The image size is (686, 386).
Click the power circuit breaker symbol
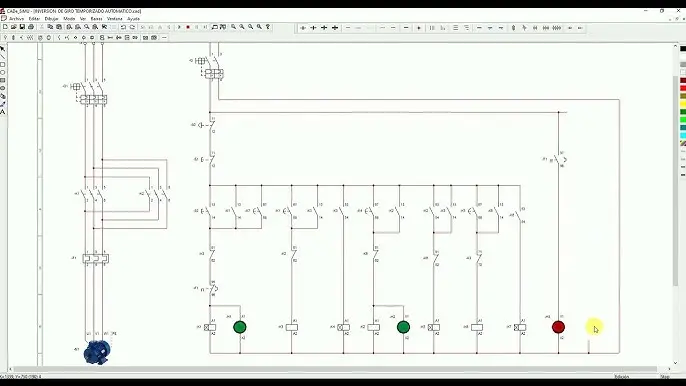tap(89, 93)
